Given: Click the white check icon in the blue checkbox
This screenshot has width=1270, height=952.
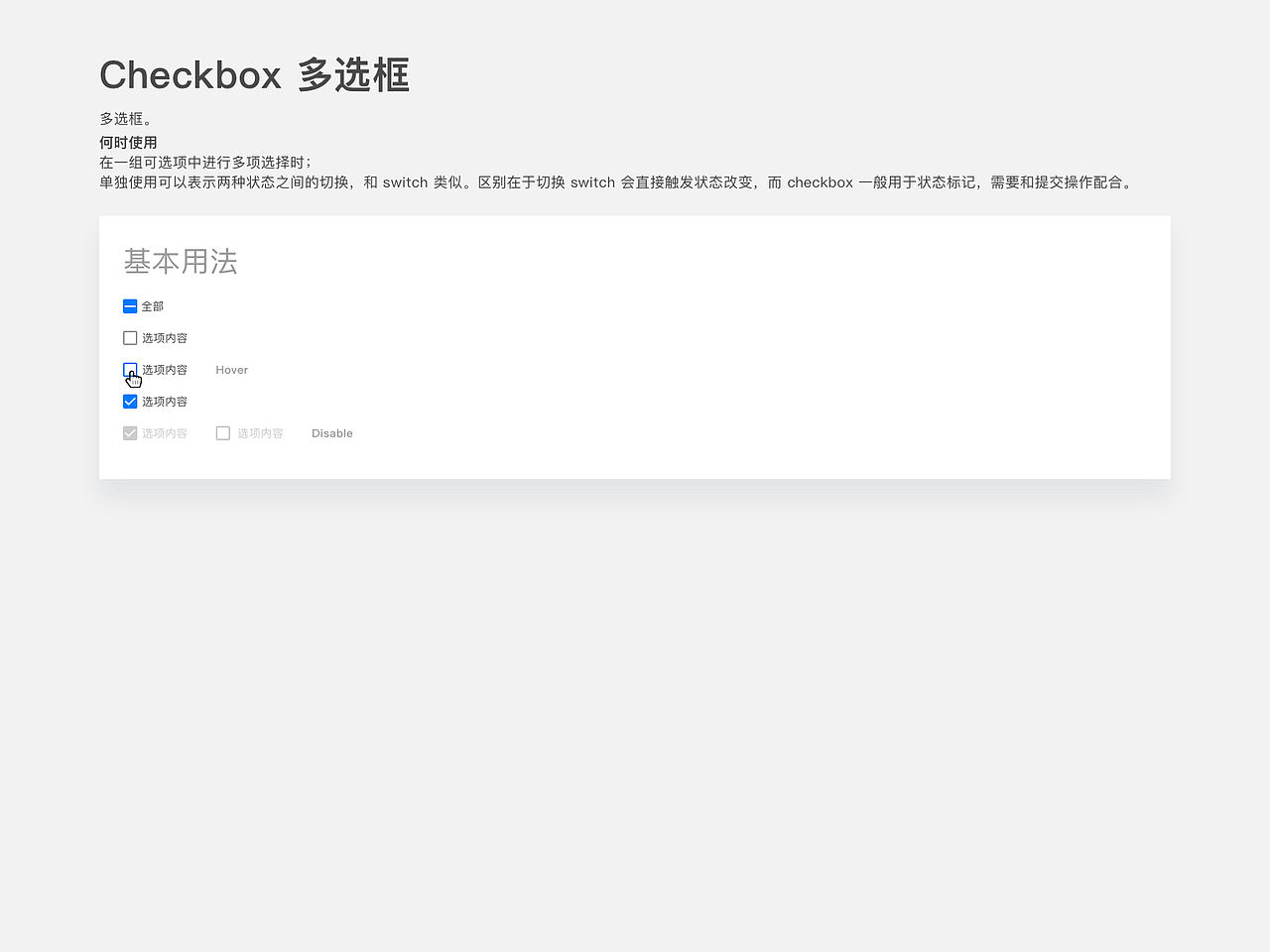Looking at the screenshot, I should pyautogui.click(x=130, y=402).
